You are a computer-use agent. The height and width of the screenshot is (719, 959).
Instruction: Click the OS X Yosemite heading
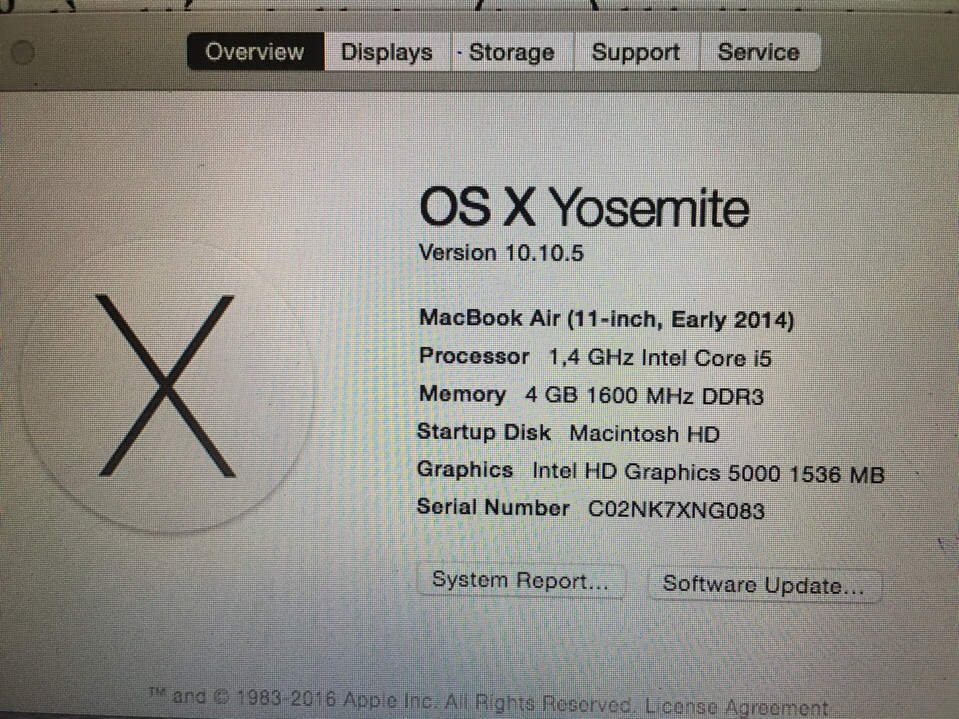click(x=584, y=208)
